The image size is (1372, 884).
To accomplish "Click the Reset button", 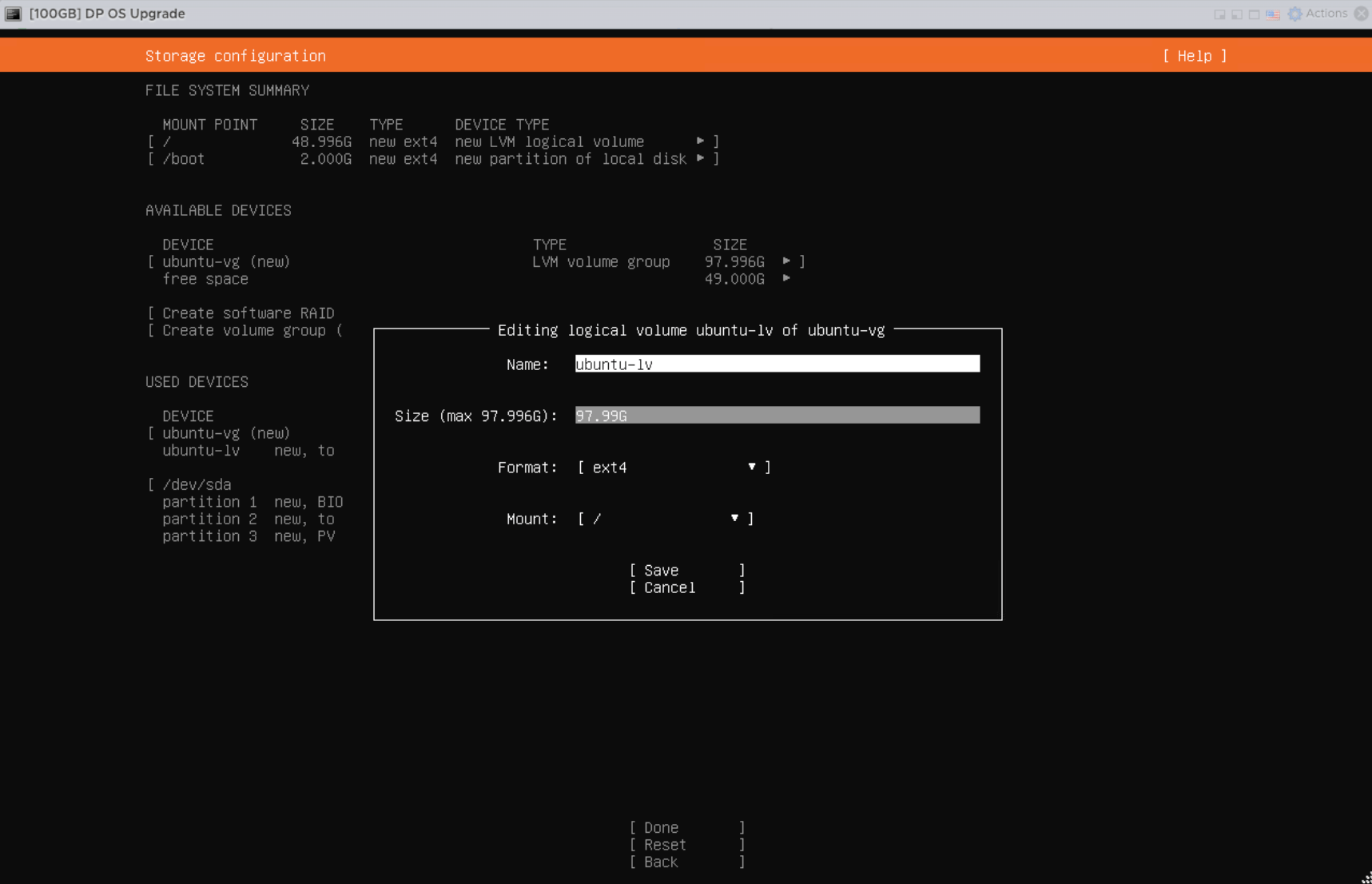I will coord(687,845).
